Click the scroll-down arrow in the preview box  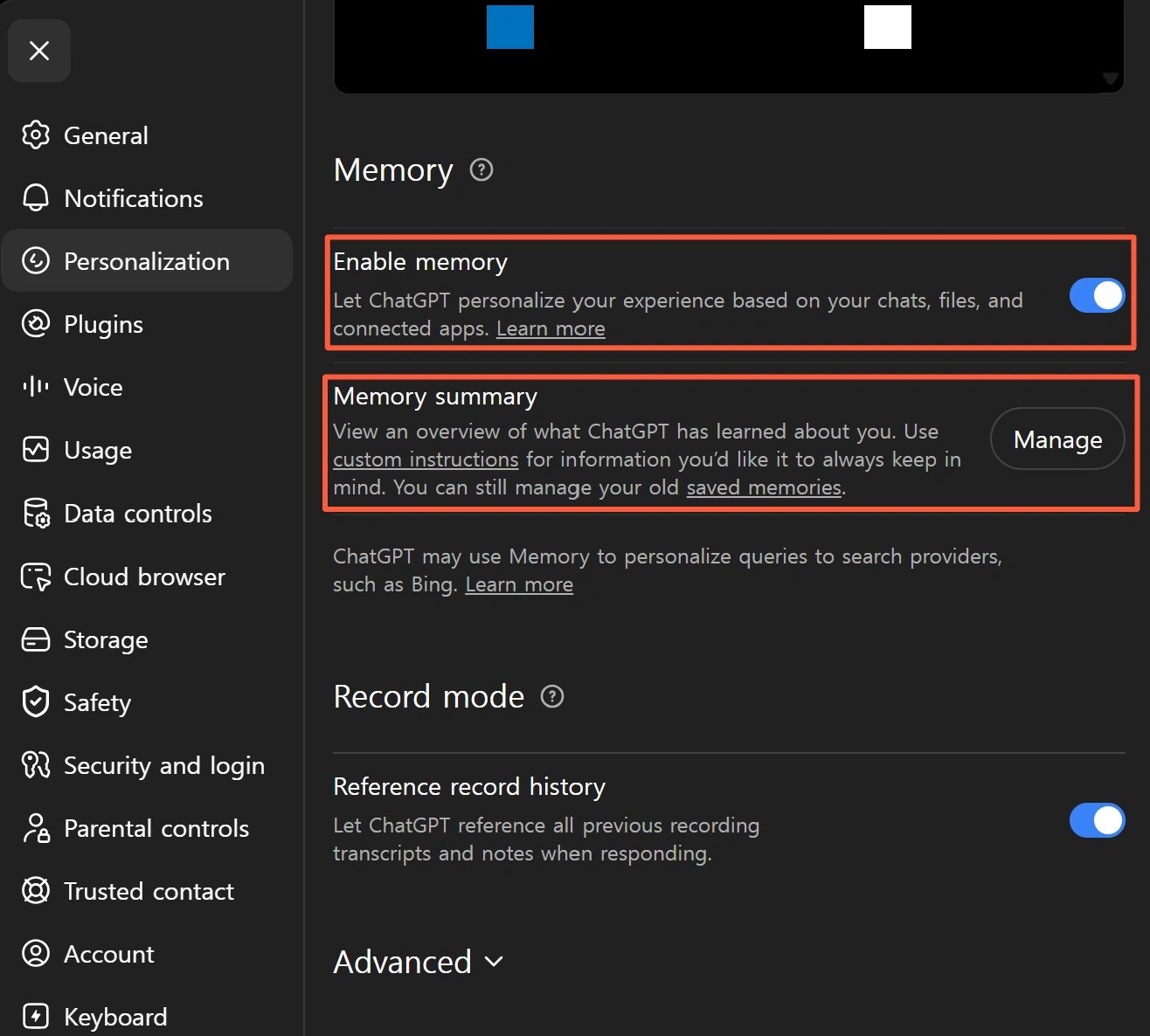(x=1111, y=79)
